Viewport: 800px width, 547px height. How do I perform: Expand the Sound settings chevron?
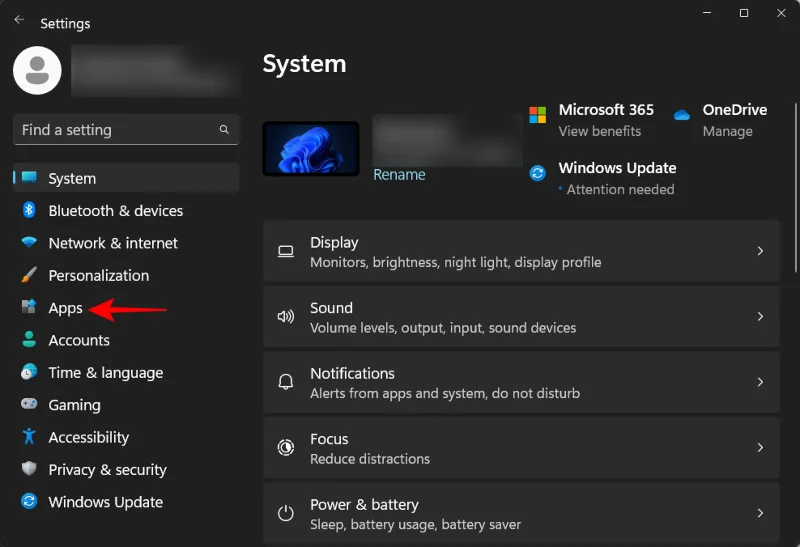point(760,316)
